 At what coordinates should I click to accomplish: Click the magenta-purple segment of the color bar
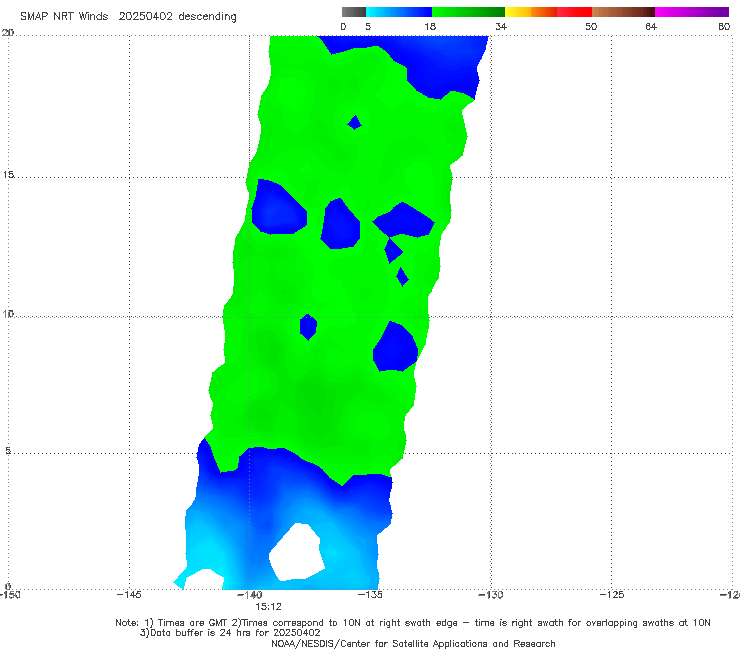[x=692, y=12]
